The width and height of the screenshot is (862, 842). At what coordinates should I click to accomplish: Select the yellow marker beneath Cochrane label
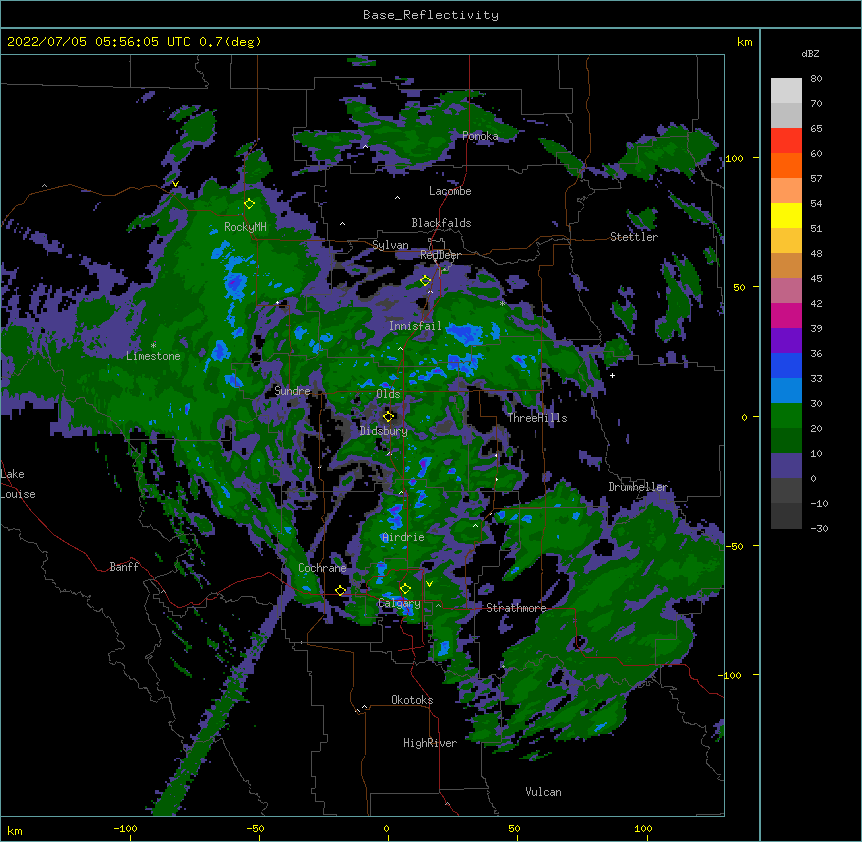click(x=340, y=591)
